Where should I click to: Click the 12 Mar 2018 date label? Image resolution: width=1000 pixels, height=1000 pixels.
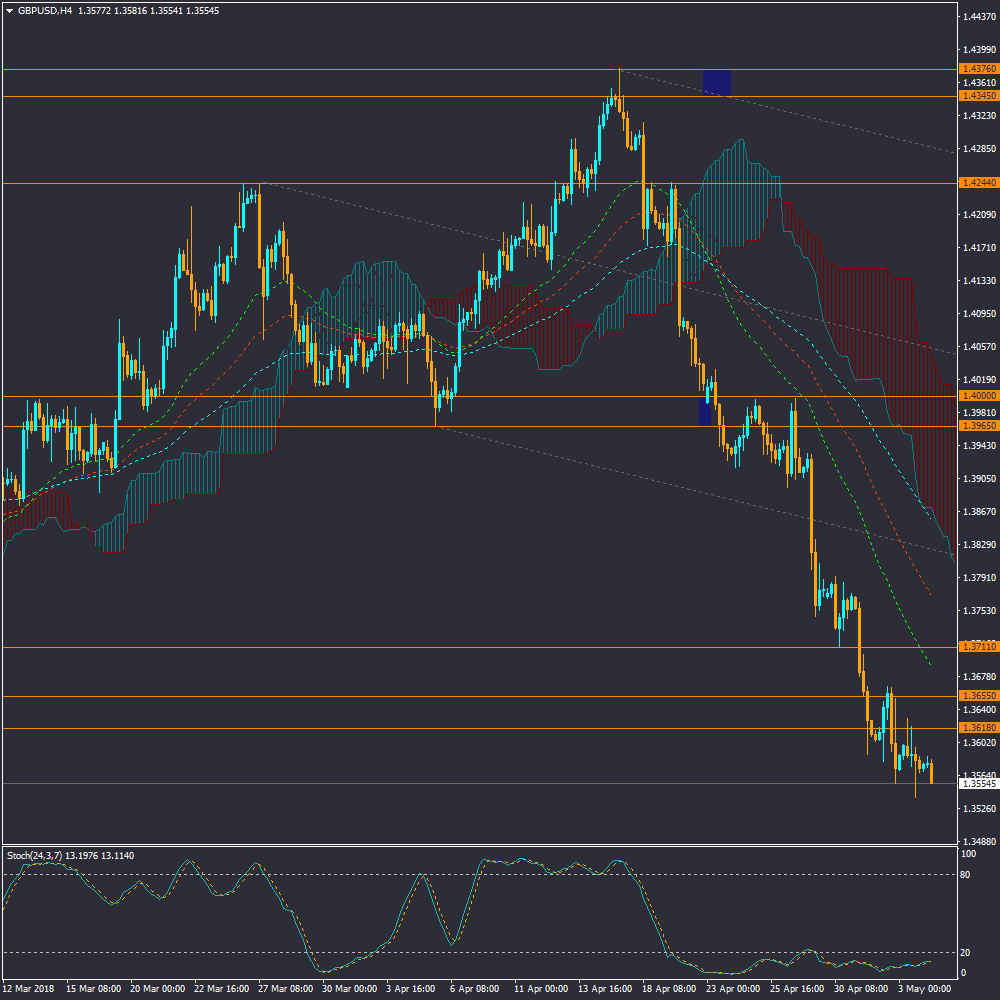coord(28,989)
